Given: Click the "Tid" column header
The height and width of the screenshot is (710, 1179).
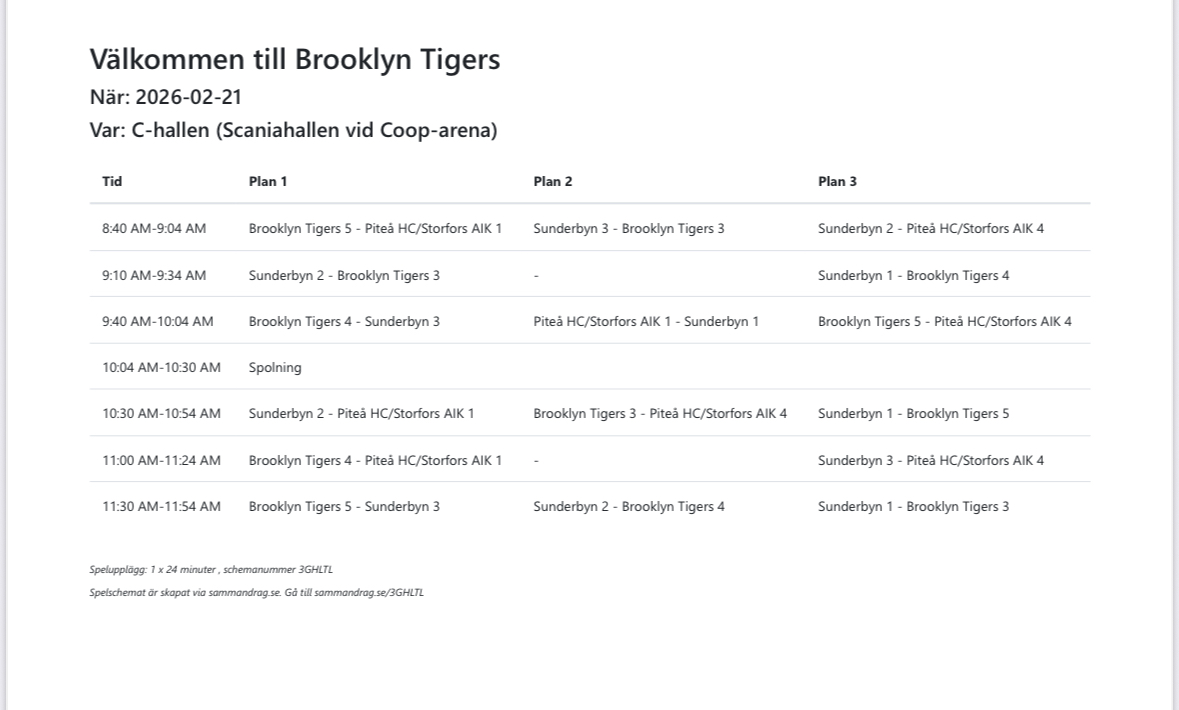Looking at the screenshot, I should 112,182.
